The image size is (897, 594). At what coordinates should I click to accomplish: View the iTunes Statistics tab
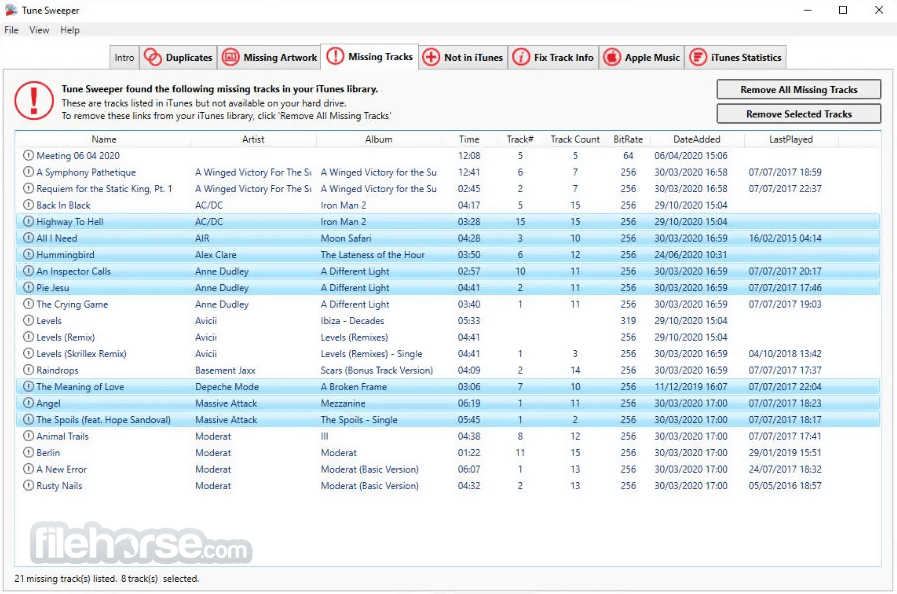(736, 57)
